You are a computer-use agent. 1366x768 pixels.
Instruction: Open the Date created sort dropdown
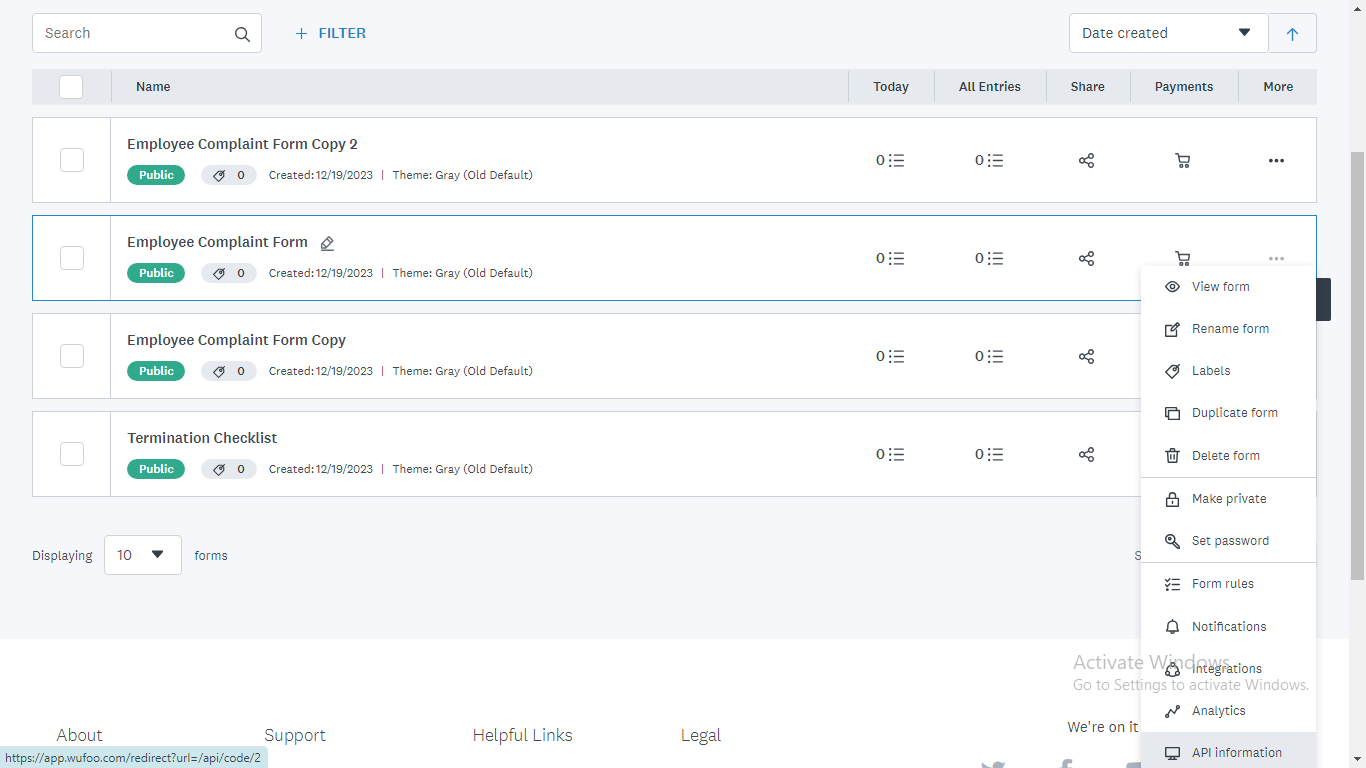pos(1167,33)
